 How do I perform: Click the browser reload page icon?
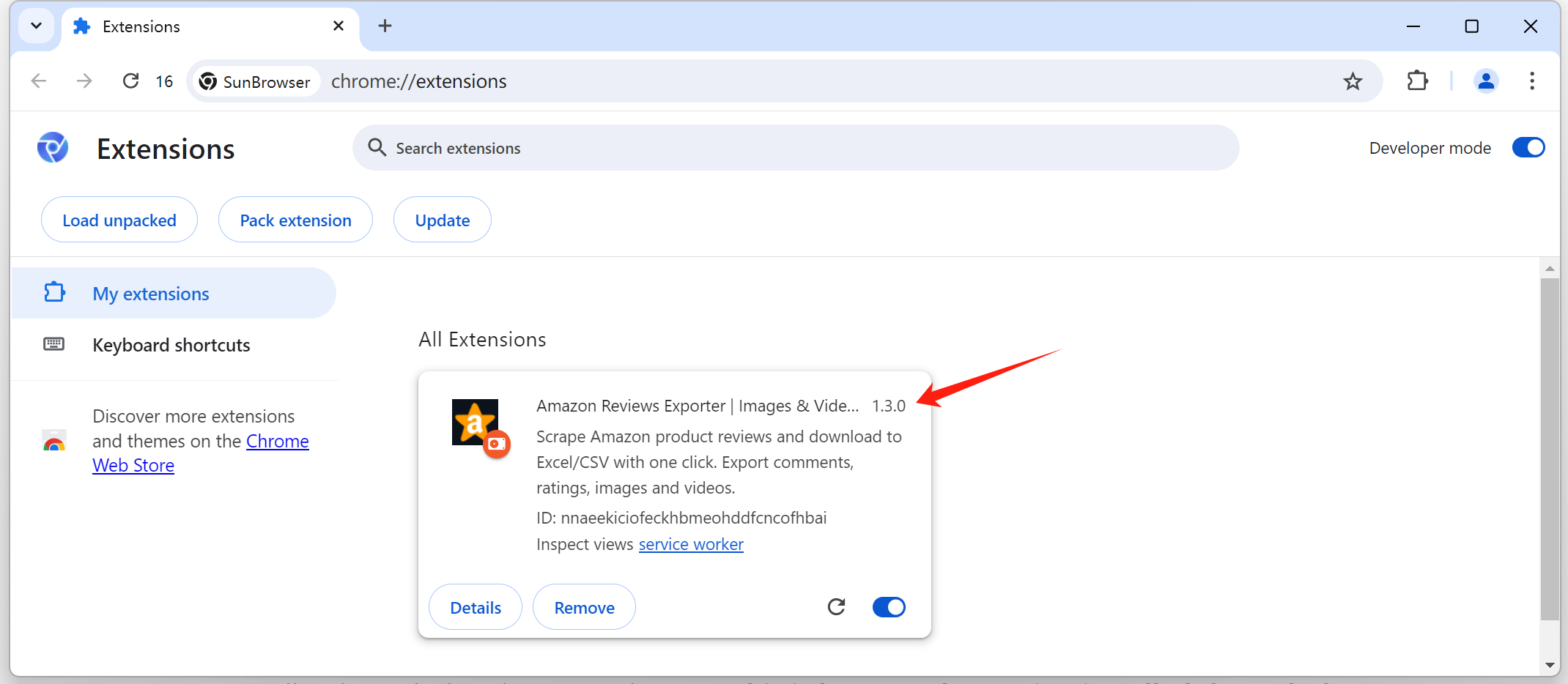(x=130, y=81)
